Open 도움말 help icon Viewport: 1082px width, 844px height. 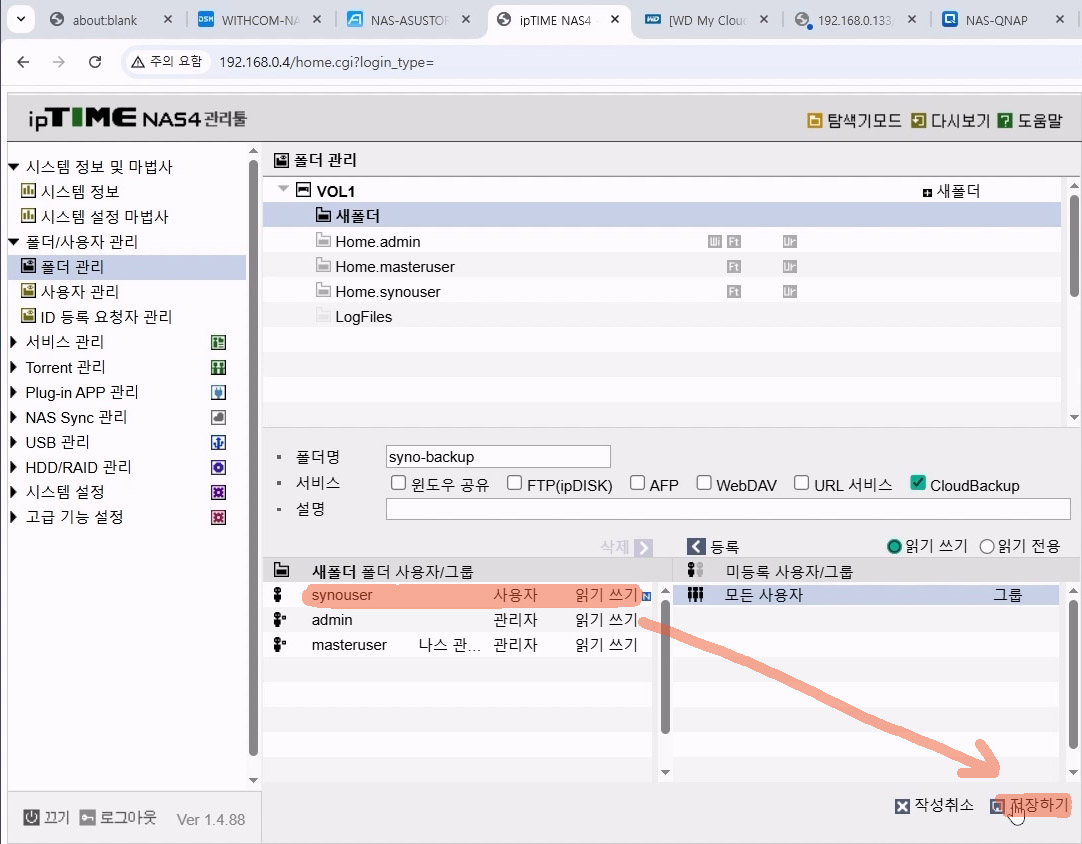(1005, 121)
